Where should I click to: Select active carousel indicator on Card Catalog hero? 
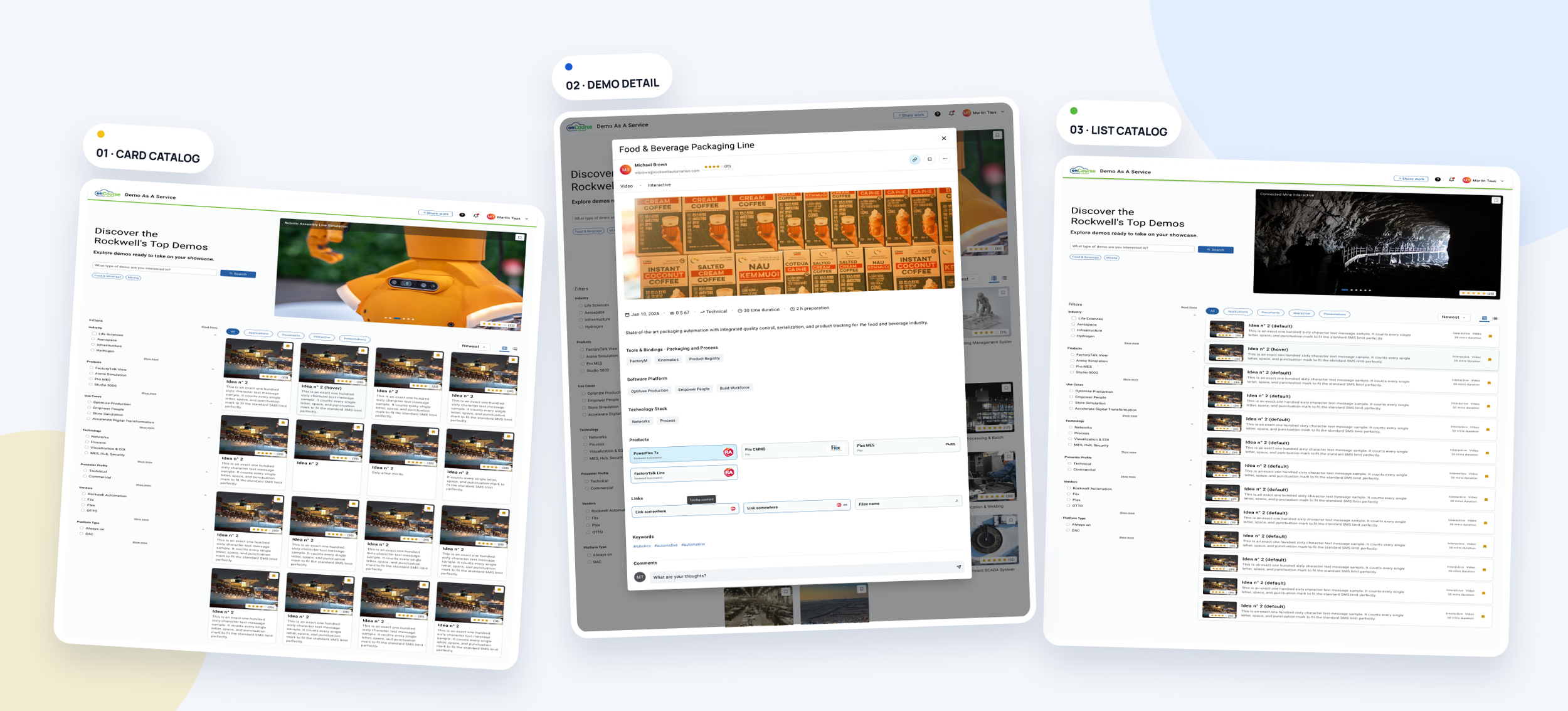click(x=396, y=318)
